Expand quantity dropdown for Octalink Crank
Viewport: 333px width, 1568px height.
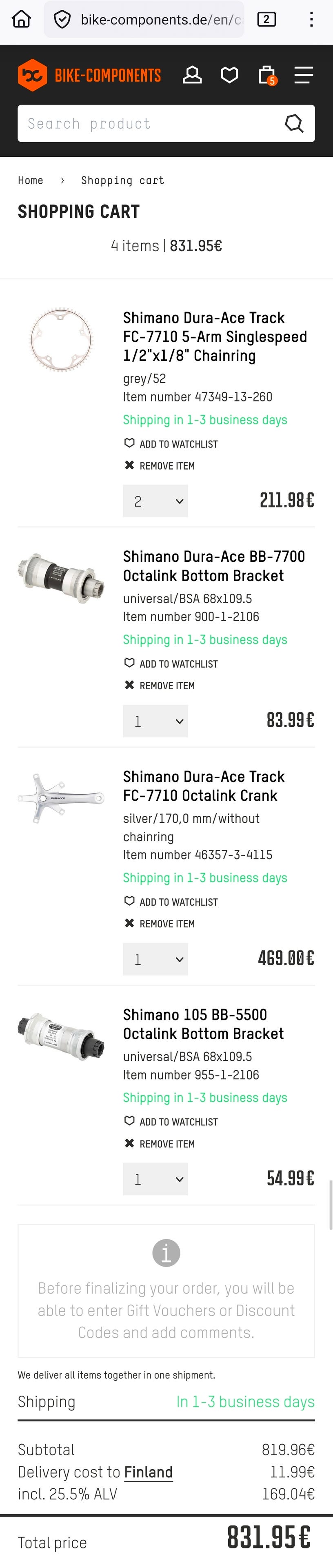(155, 959)
